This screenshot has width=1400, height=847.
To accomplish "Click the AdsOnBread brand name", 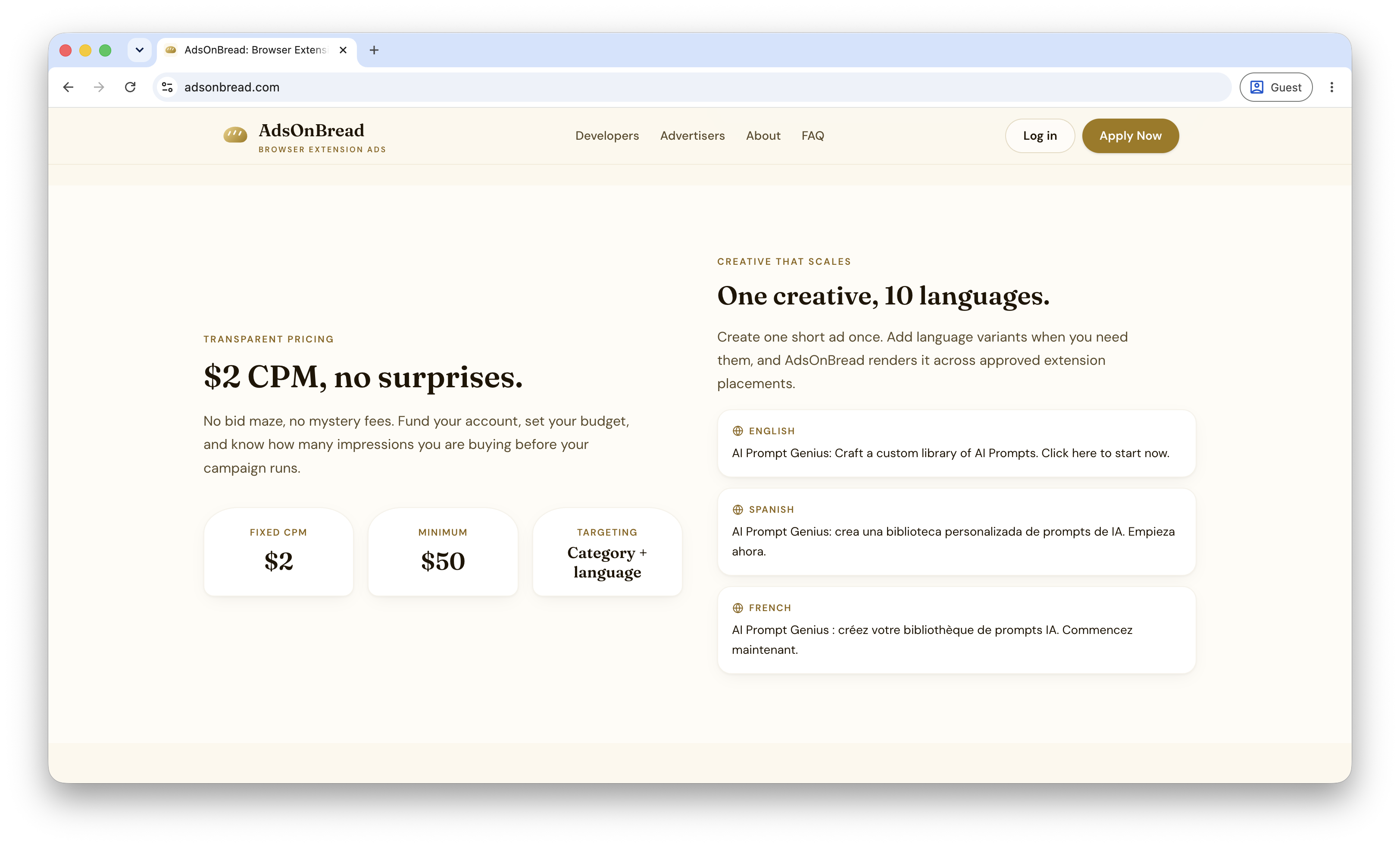I will (311, 131).
